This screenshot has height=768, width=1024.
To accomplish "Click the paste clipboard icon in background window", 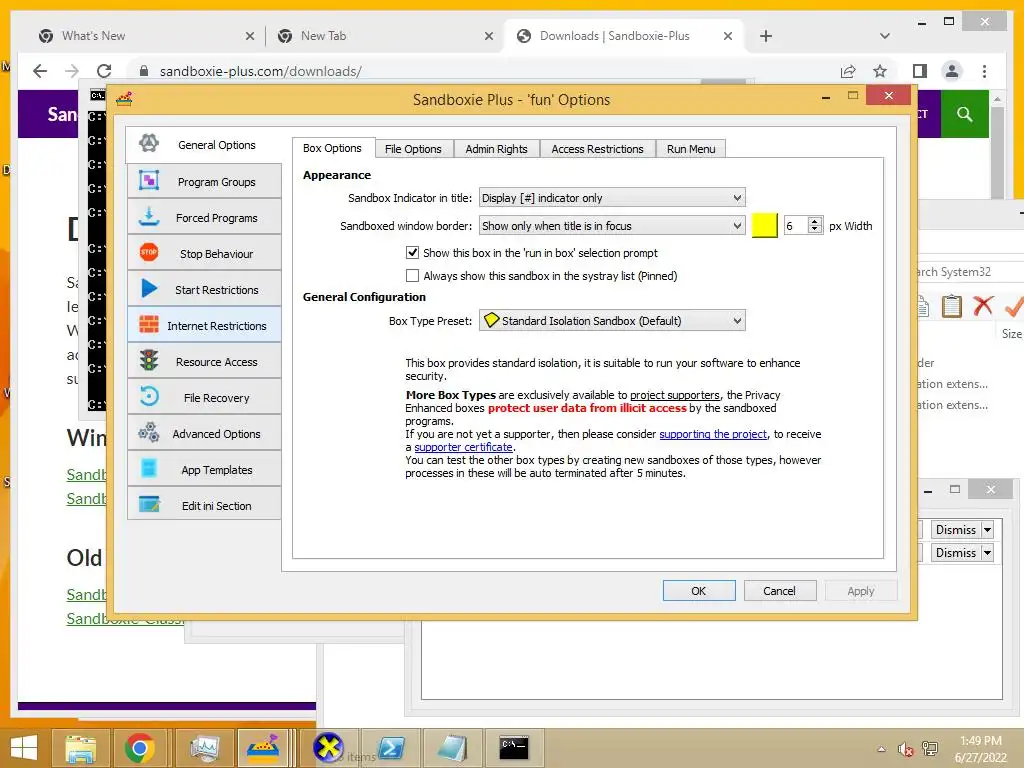I will coord(952,306).
